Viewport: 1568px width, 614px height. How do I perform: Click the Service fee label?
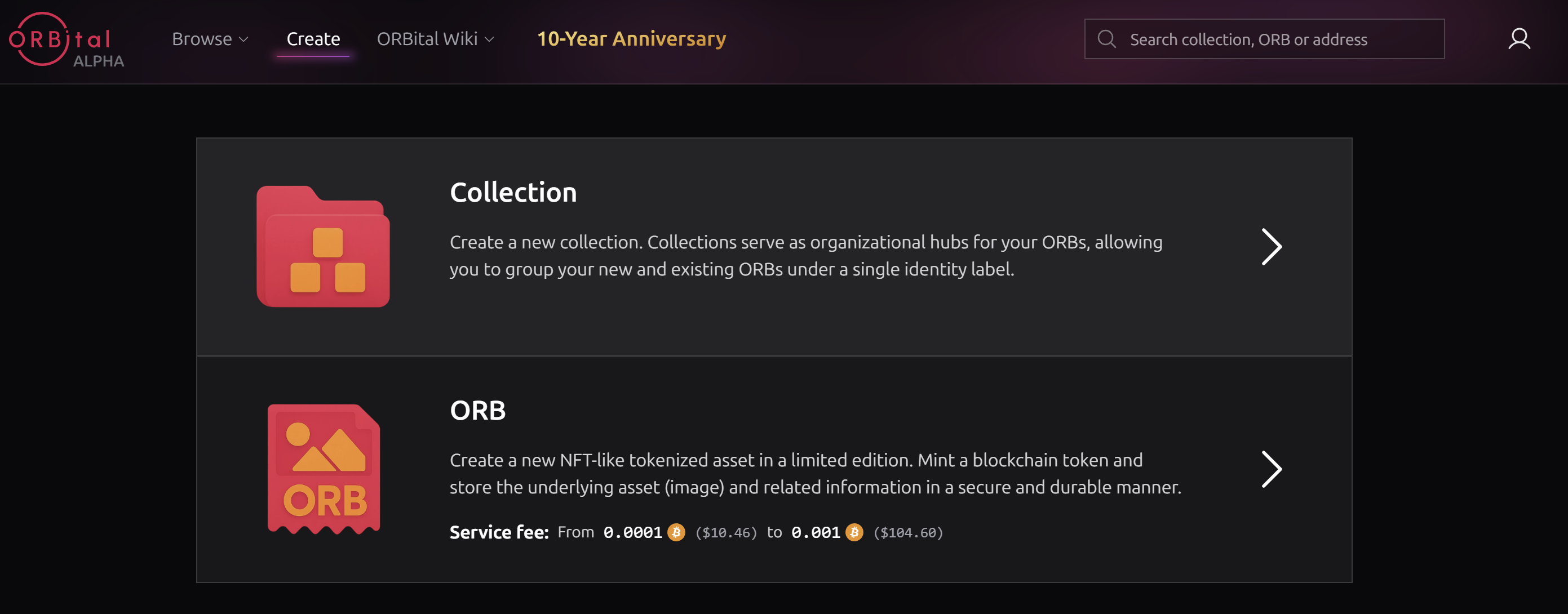[x=498, y=532]
